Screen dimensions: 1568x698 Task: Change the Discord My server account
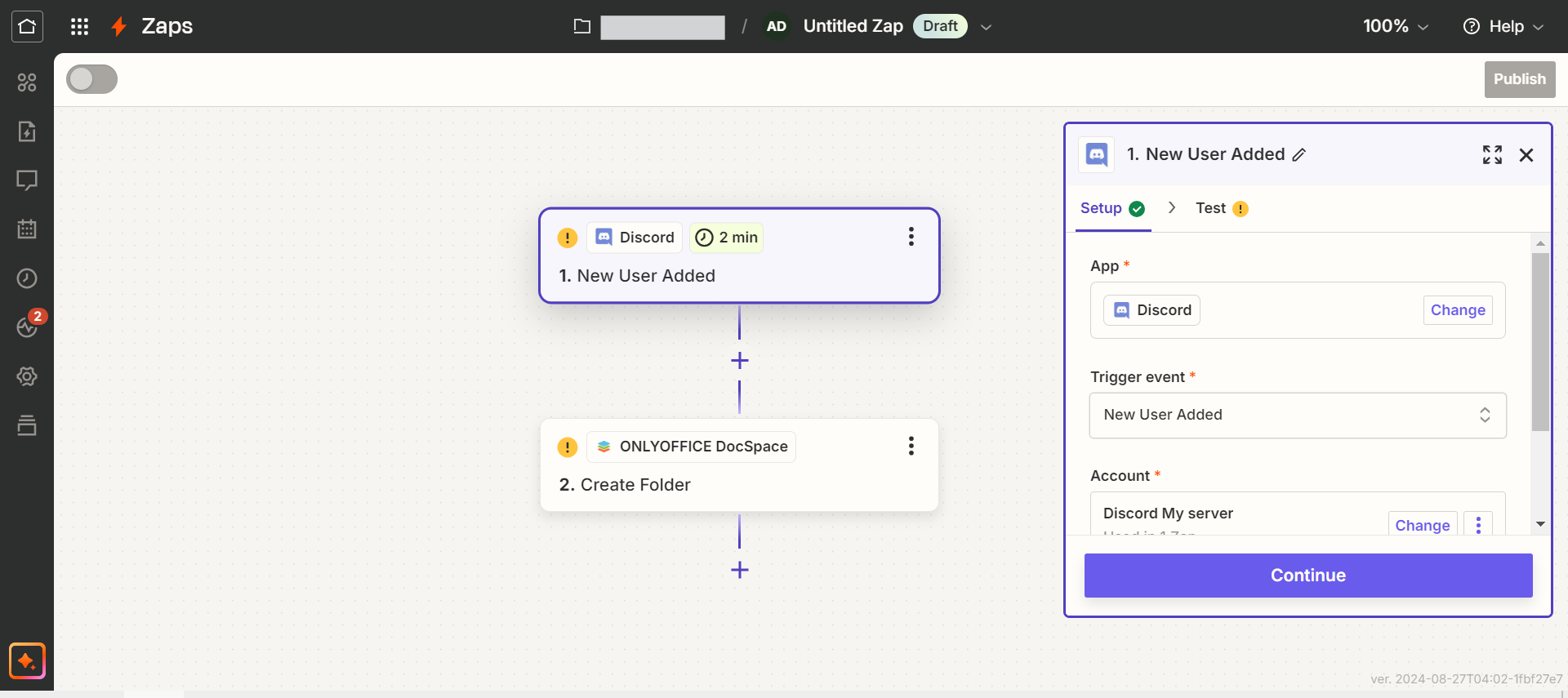click(1423, 525)
